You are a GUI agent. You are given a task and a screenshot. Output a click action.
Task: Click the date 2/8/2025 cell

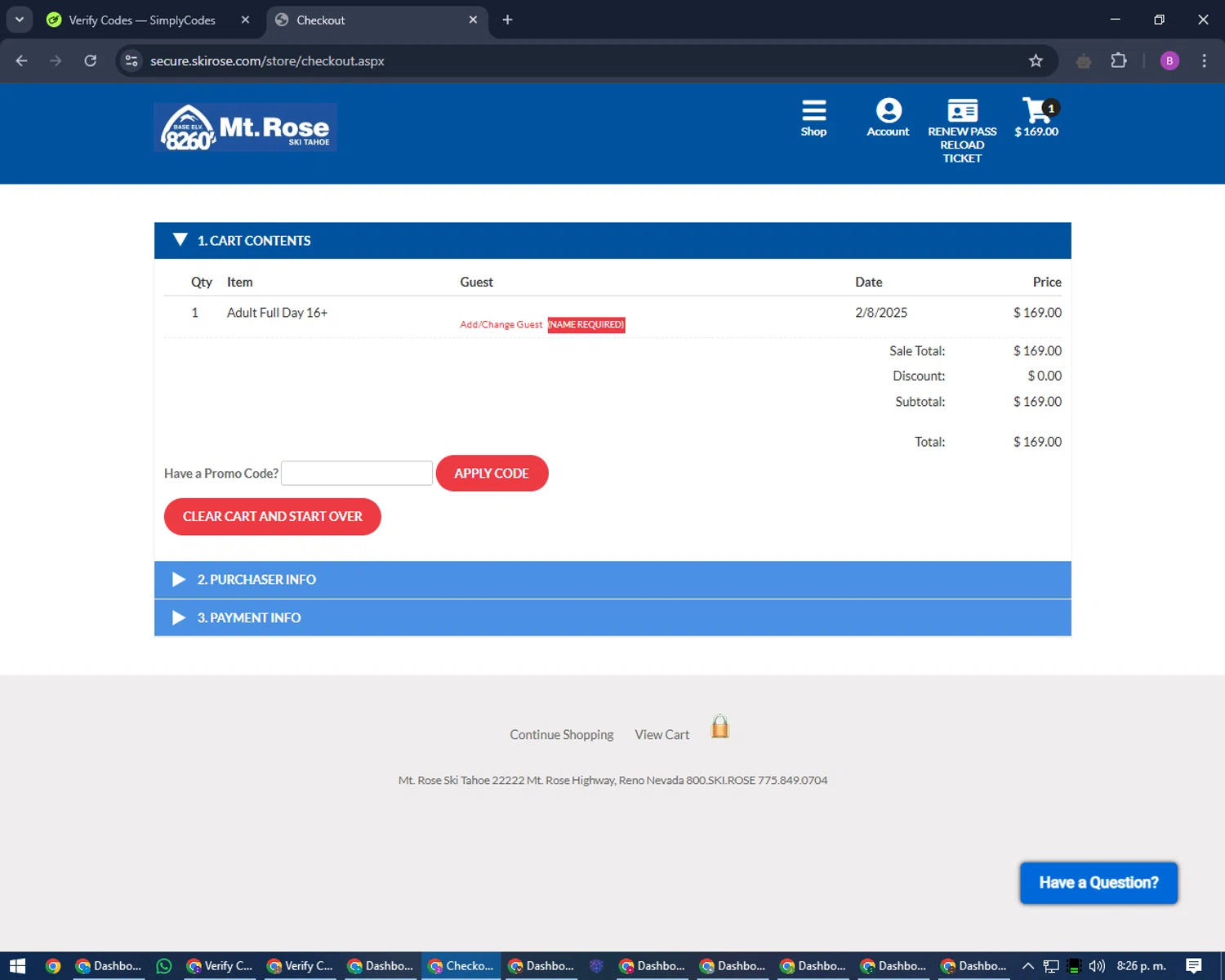pyautogui.click(x=881, y=313)
